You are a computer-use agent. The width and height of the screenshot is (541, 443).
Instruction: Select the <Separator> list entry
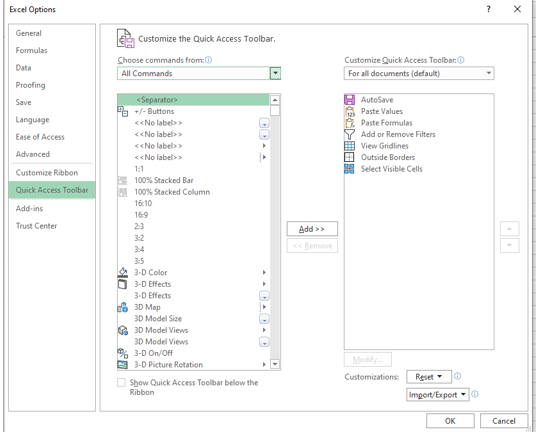click(x=193, y=100)
